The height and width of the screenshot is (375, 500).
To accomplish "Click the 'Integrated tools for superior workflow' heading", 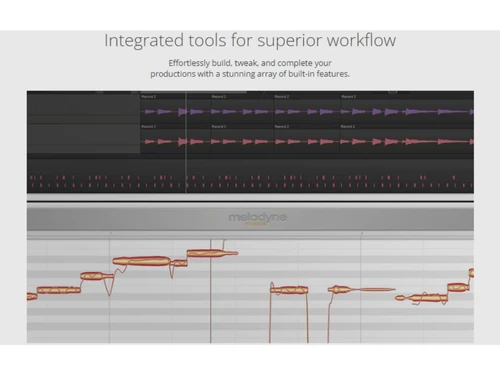I will (250, 41).
